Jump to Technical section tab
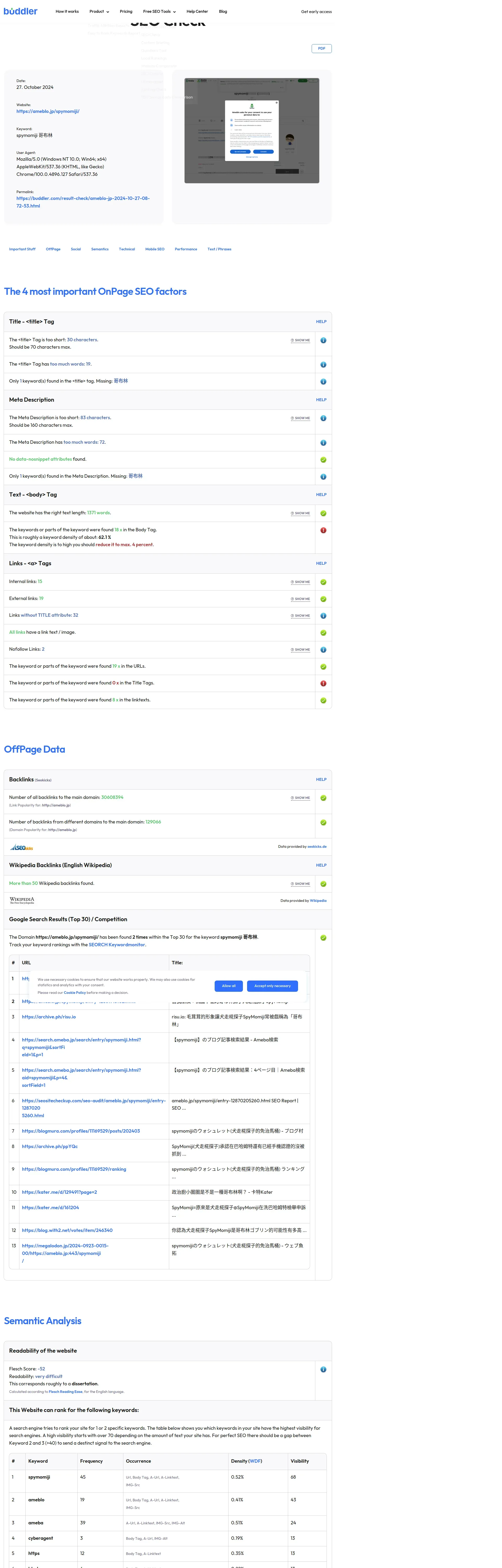502x1568 pixels. 127,249
